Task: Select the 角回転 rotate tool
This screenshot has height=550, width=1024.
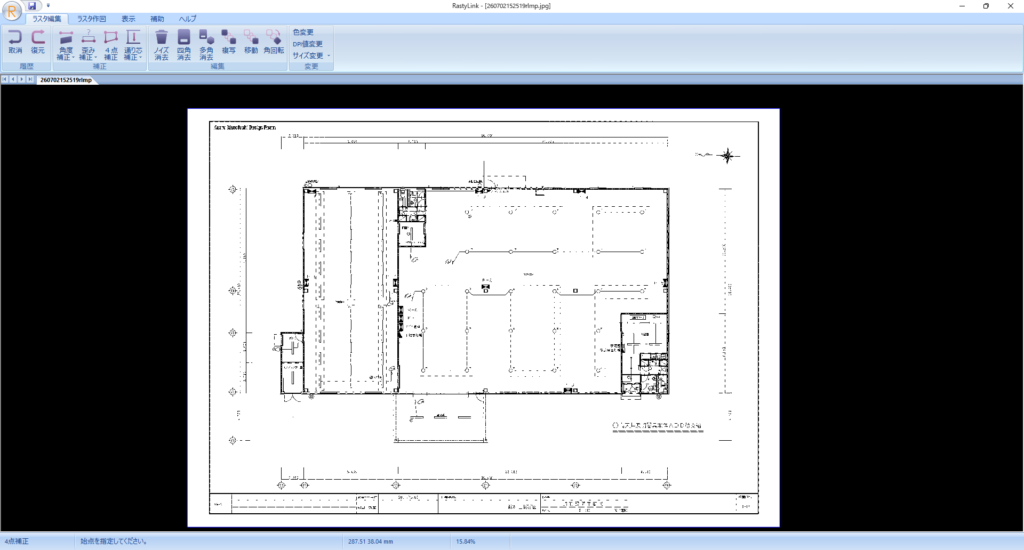Action: 274,42
